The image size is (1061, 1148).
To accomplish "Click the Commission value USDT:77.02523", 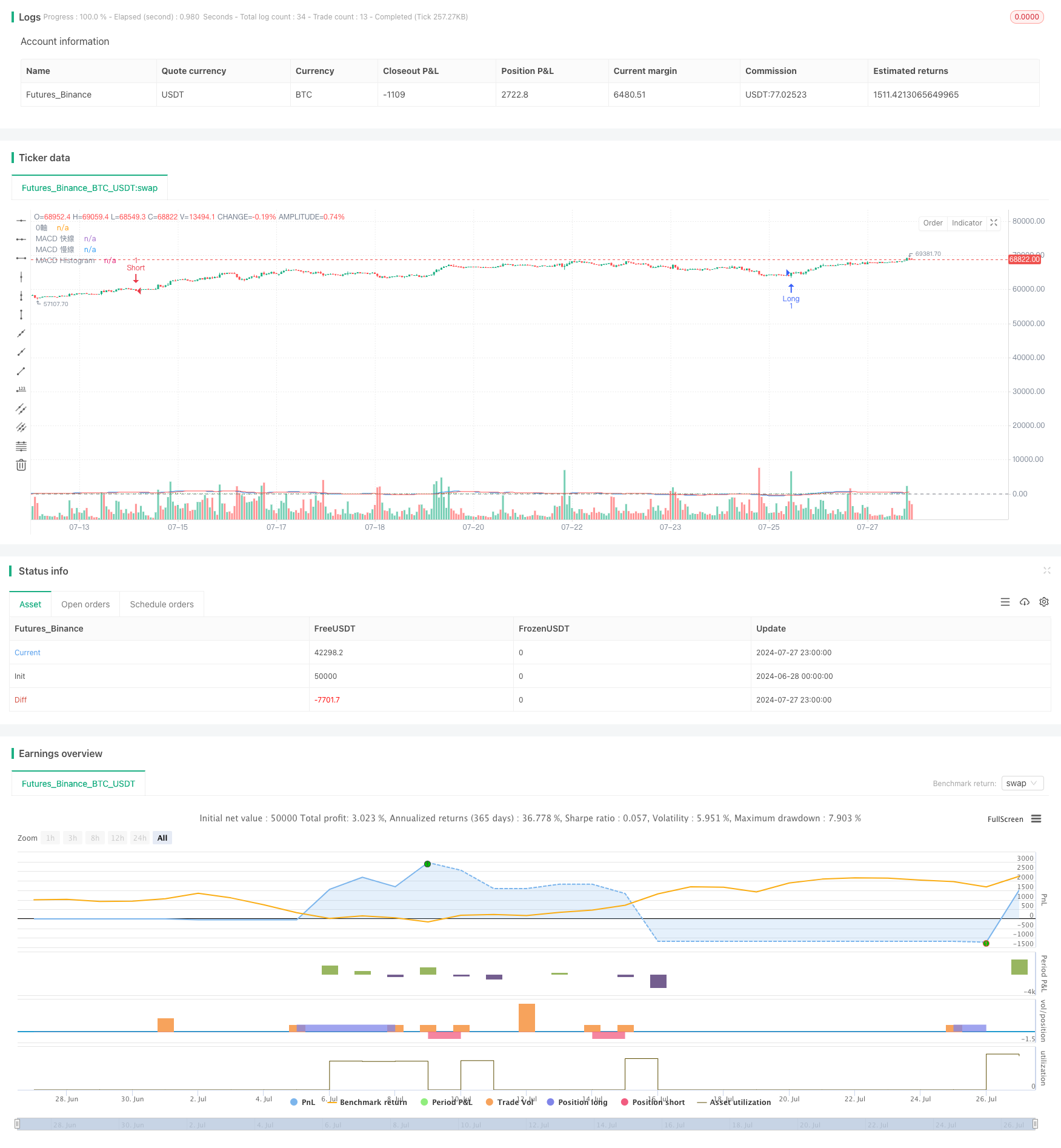I will pyautogui.click(x=776, y=95).
